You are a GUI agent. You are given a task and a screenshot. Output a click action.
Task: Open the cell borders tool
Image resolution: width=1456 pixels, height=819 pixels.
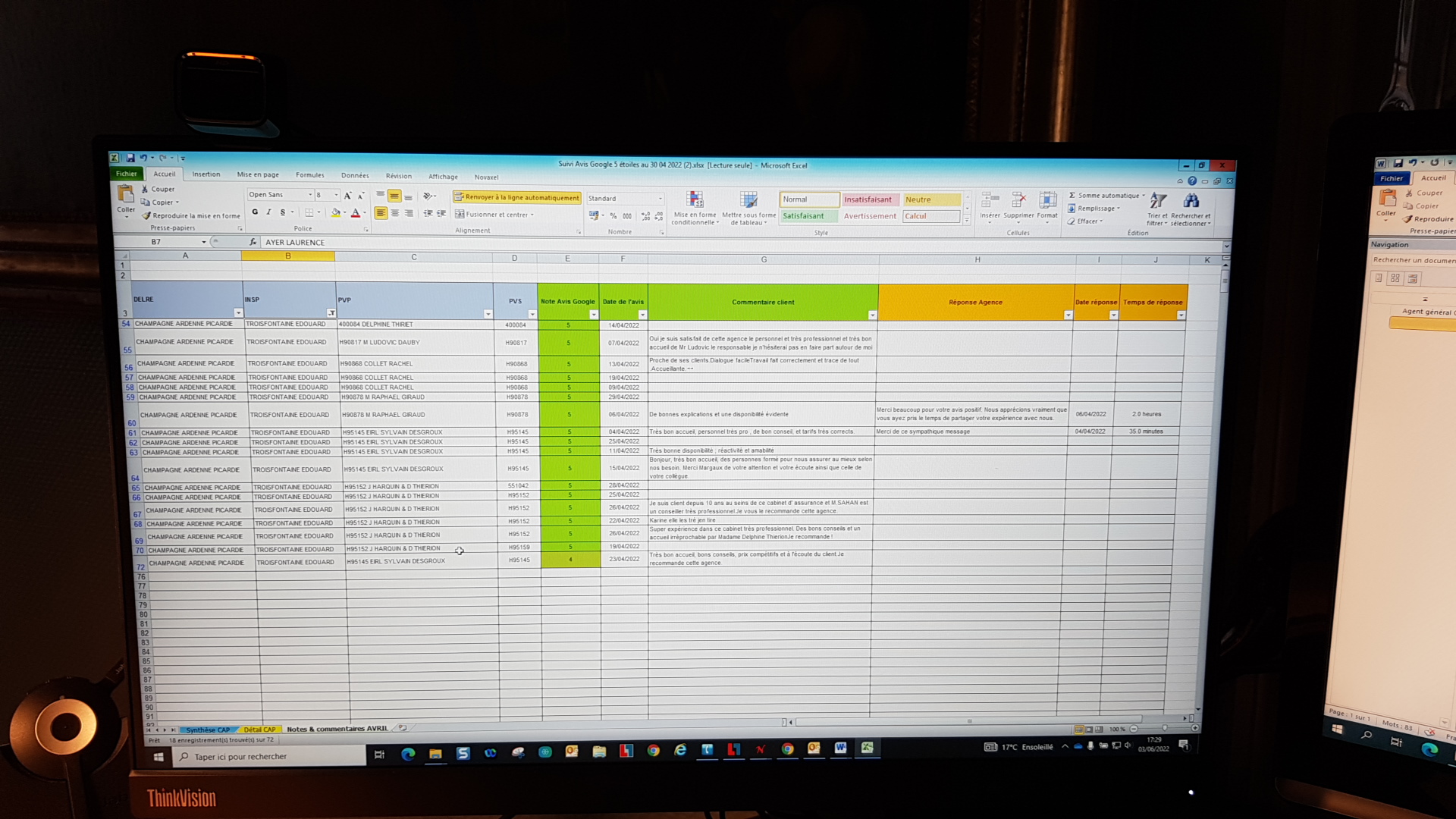(x=309, y=213)
